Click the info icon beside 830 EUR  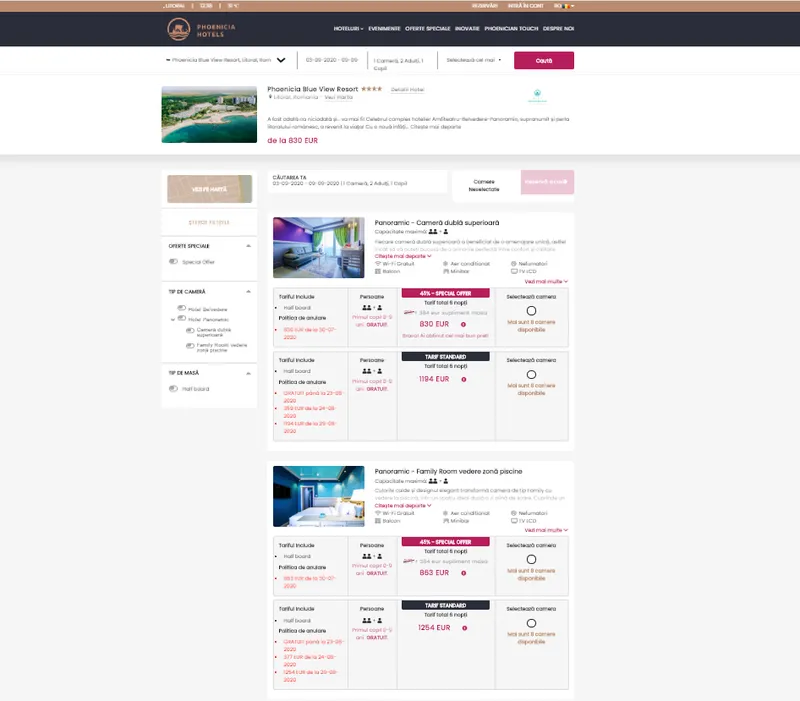tap(463, 324)
